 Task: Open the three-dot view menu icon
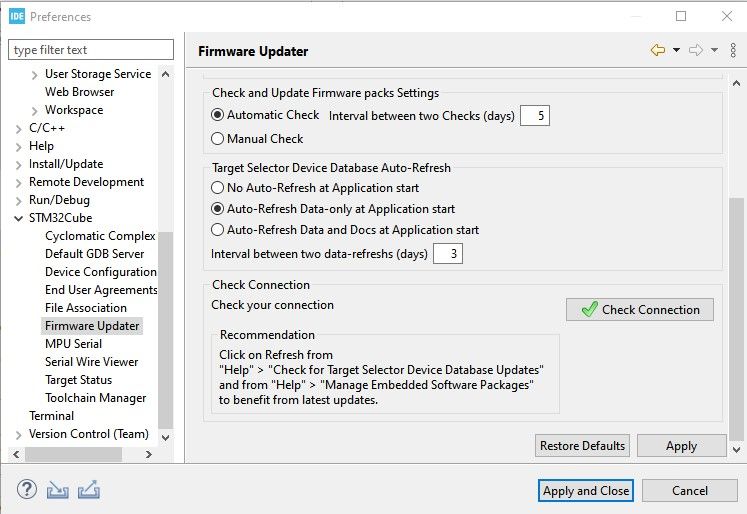734,51
